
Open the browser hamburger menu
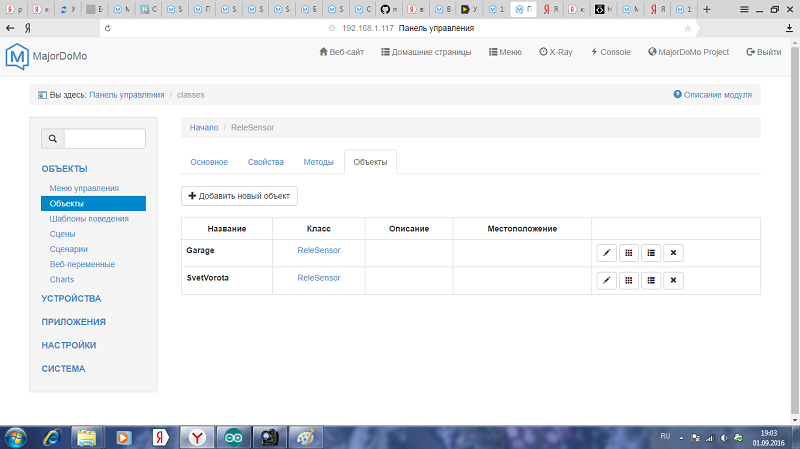tap(744, 9)
